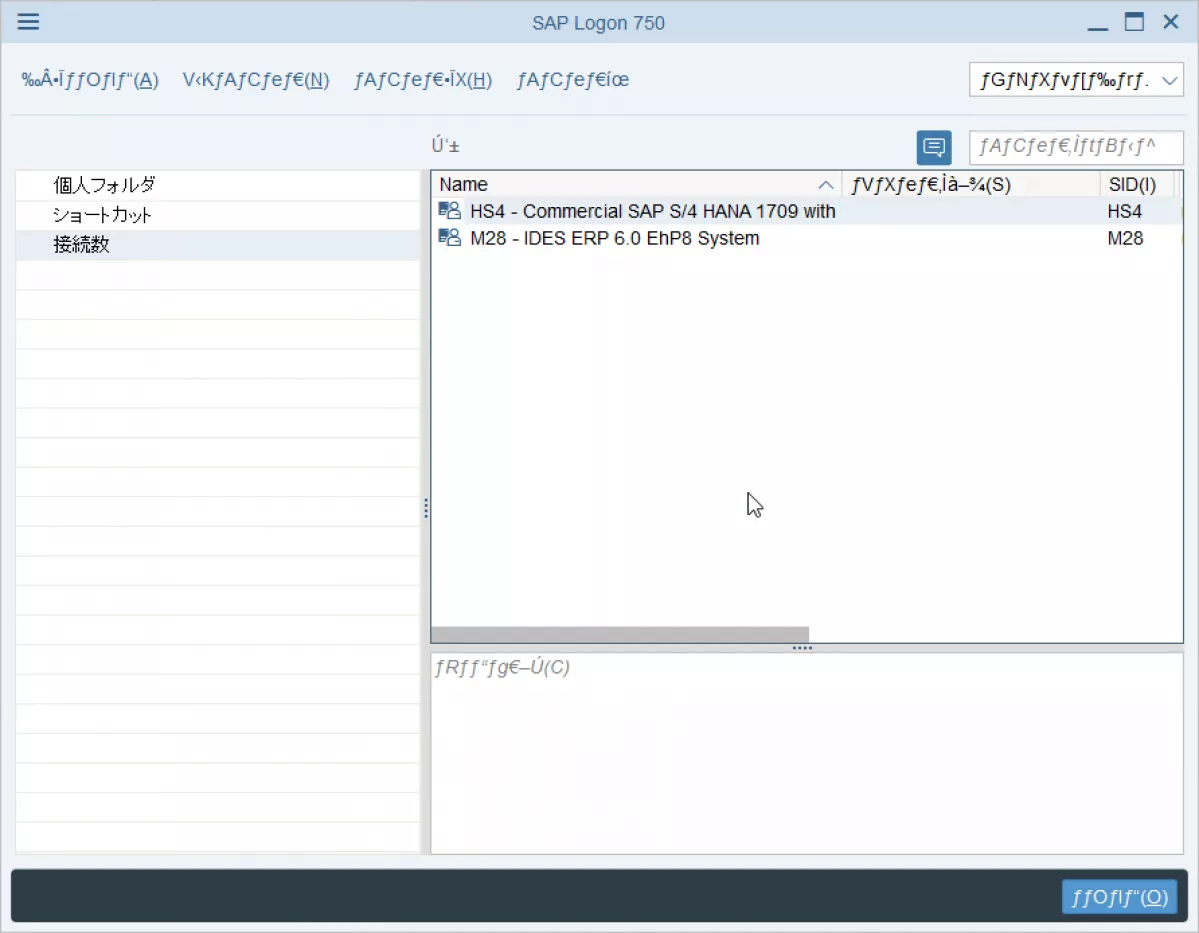This screenshot has width=1199, height=933.
Task: Click toolbar item ending with (N)
Action: click(x=255, y=80)
